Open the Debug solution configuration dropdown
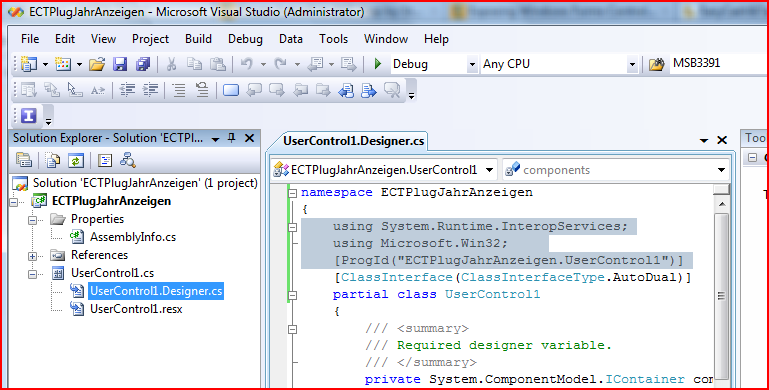The height and width of the screenshot is (390, 769). tap(472, 64)
